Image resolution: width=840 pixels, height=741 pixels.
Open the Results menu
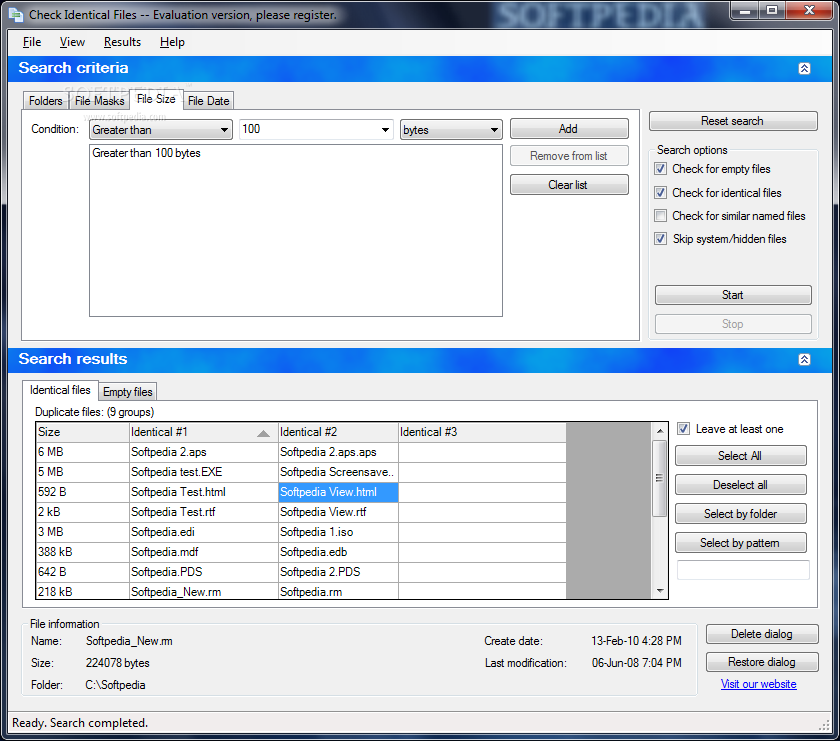coord(122,42)
